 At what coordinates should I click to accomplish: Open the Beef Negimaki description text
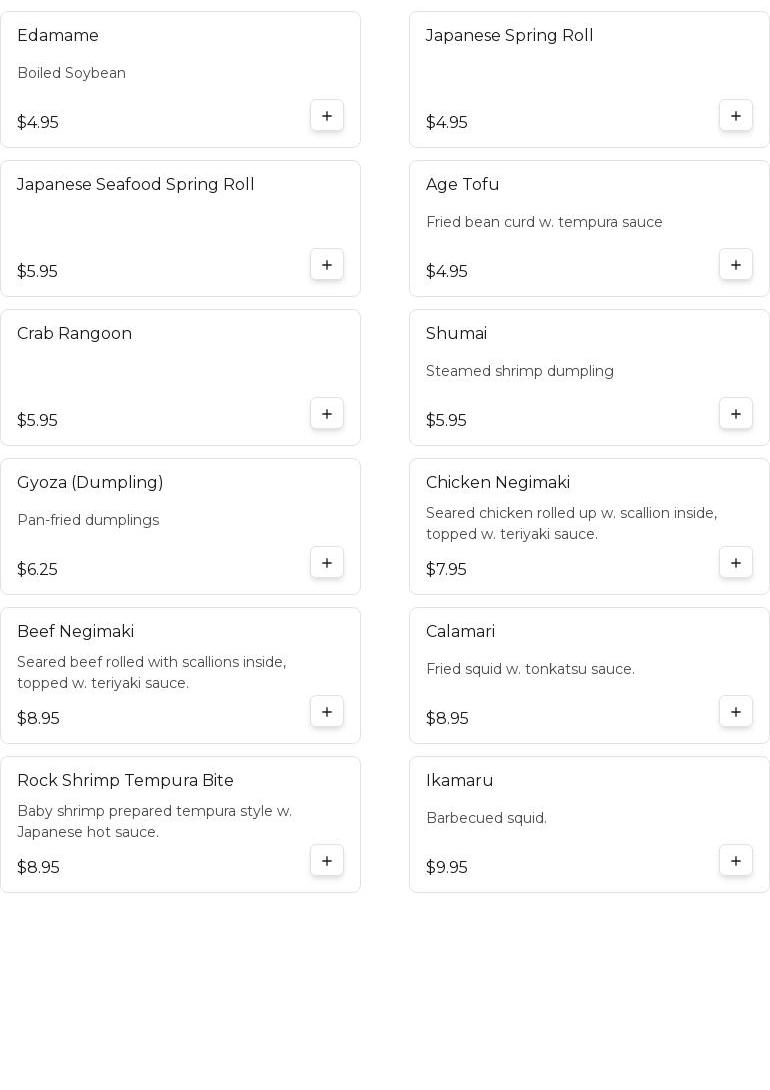pyautogui.click(x=151, y=672)
